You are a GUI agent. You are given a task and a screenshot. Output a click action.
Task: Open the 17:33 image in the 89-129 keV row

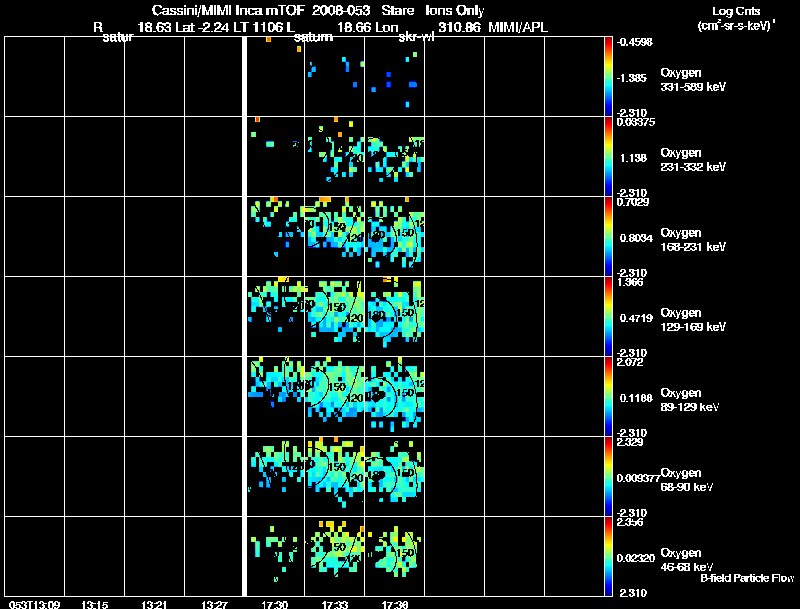coord(335,396)
